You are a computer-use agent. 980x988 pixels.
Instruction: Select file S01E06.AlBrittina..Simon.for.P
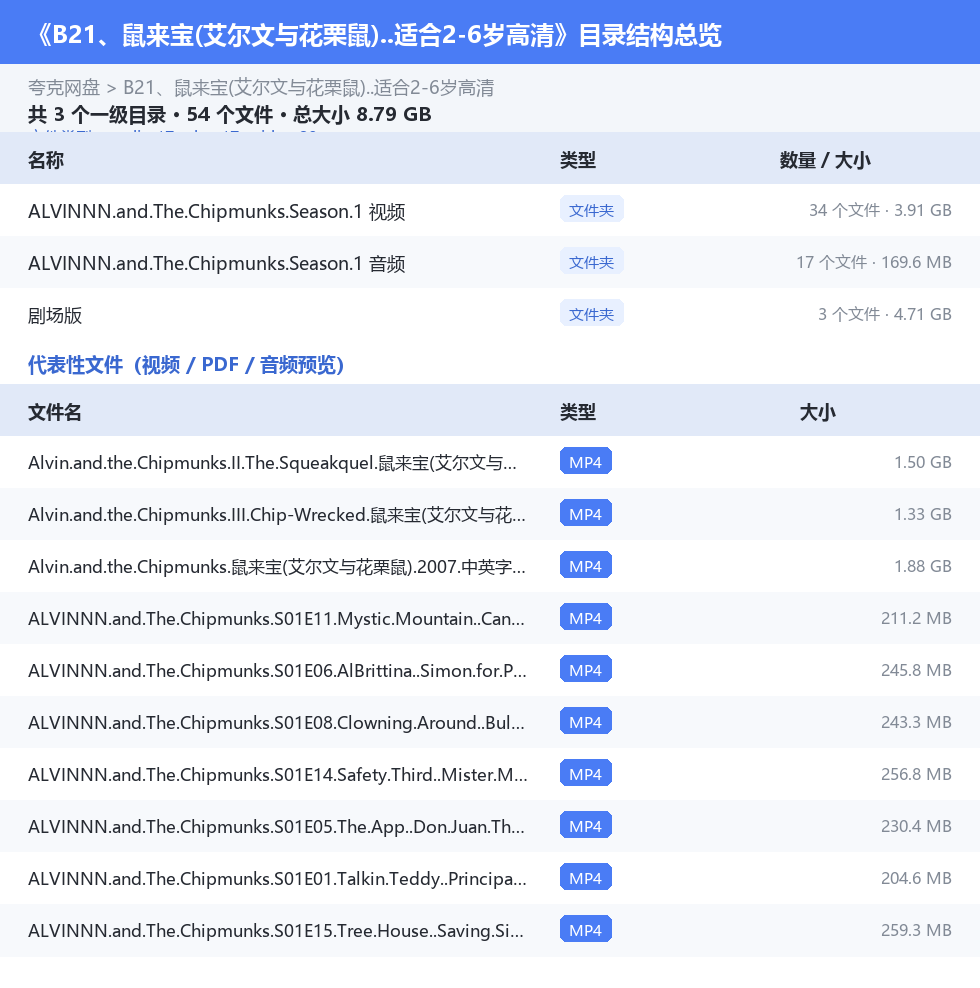click(x=277, y=670)
